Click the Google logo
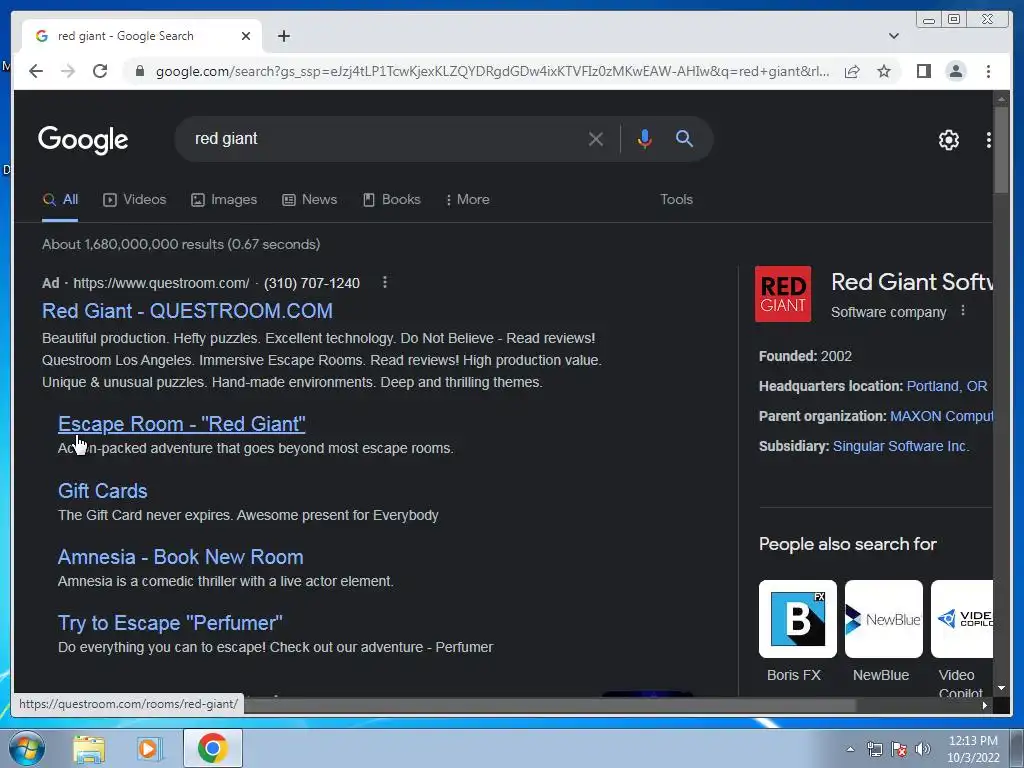 pyautogui.click(x=83, y=140)
